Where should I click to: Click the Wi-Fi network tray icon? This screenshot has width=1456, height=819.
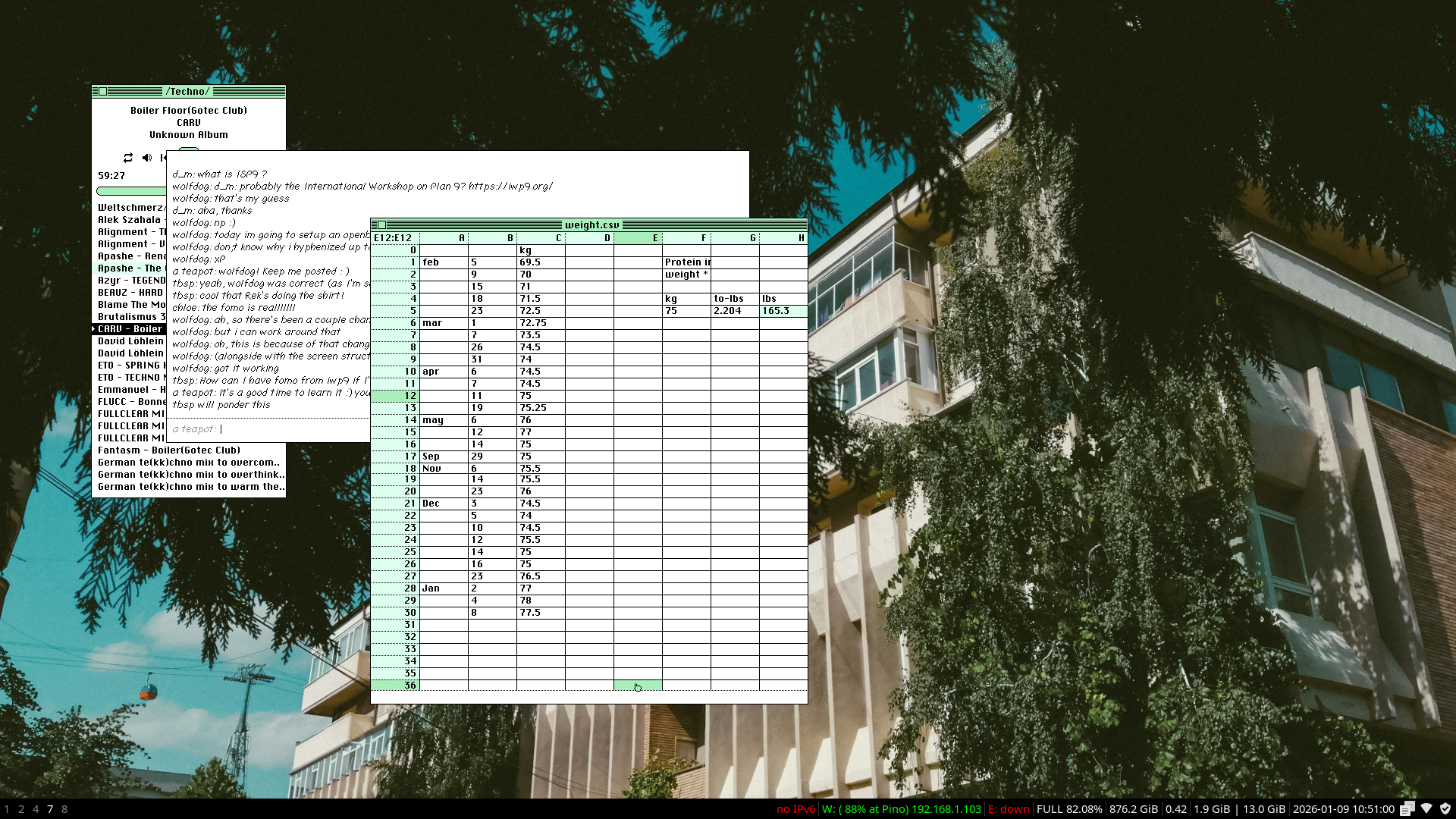pyautogui.click(x=1426, y=808)
